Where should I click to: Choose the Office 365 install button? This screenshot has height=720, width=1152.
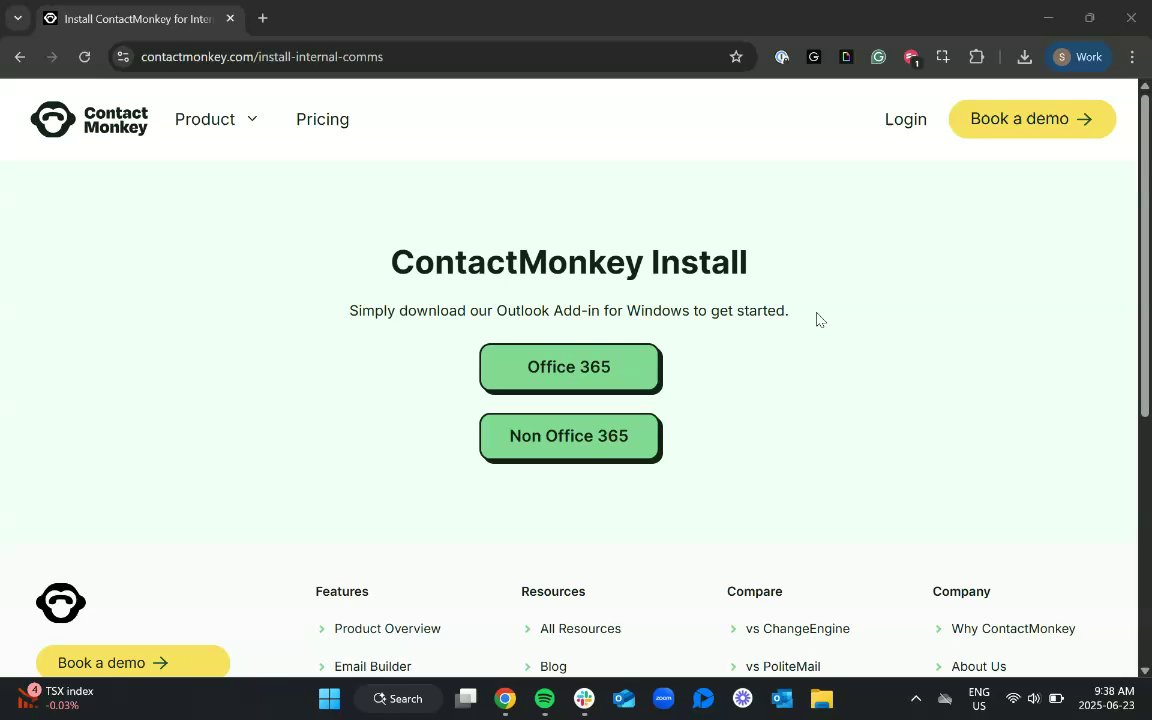click(569, 367)
